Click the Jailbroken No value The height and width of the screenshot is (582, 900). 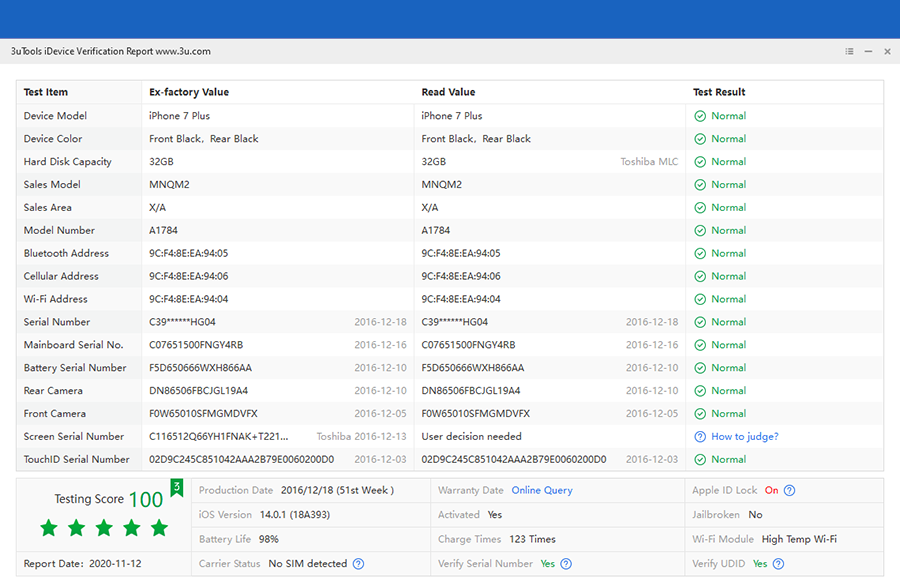coord(755,515)
